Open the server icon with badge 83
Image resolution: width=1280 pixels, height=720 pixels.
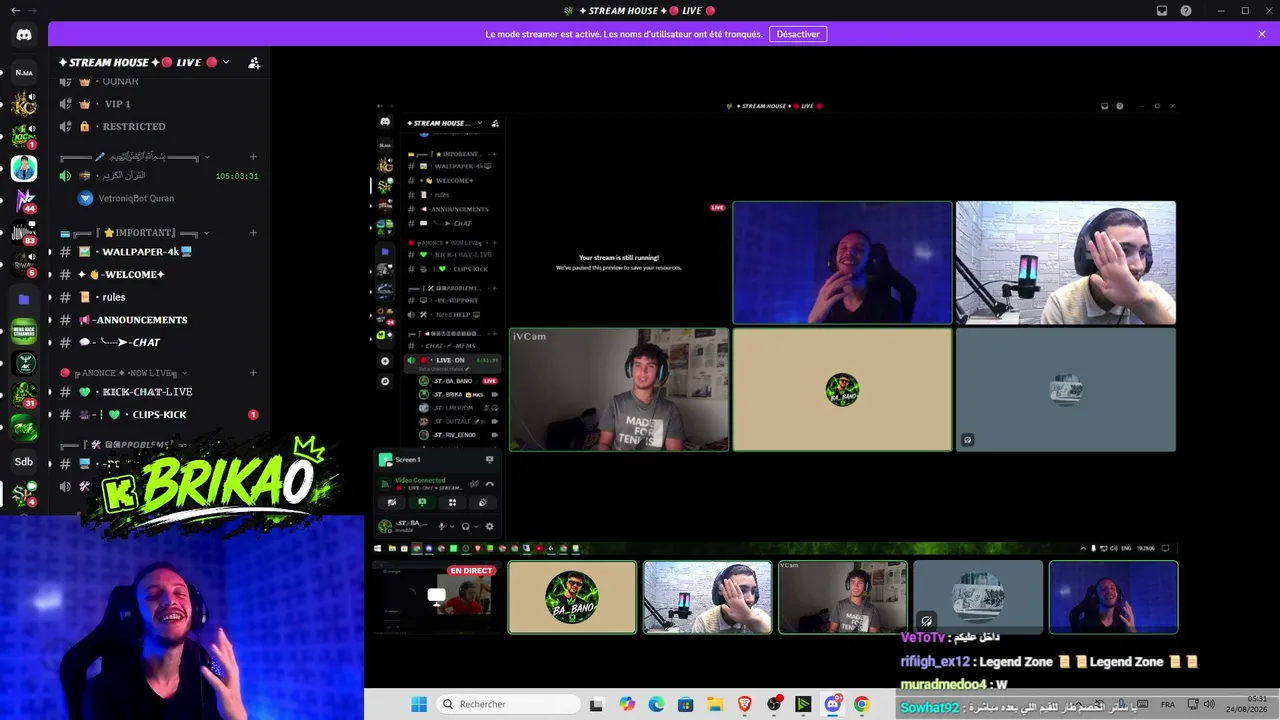[24, 233]
